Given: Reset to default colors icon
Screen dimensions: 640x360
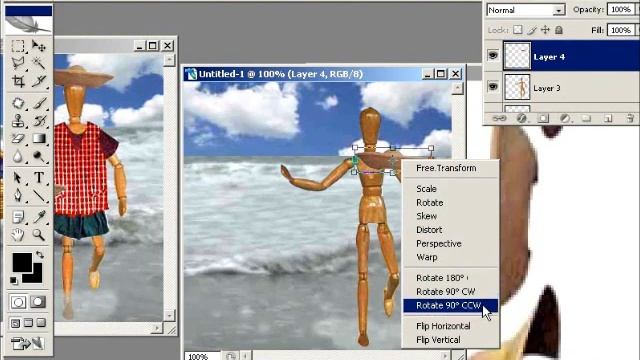Looking at the screenshot, I should pos(13,280).
